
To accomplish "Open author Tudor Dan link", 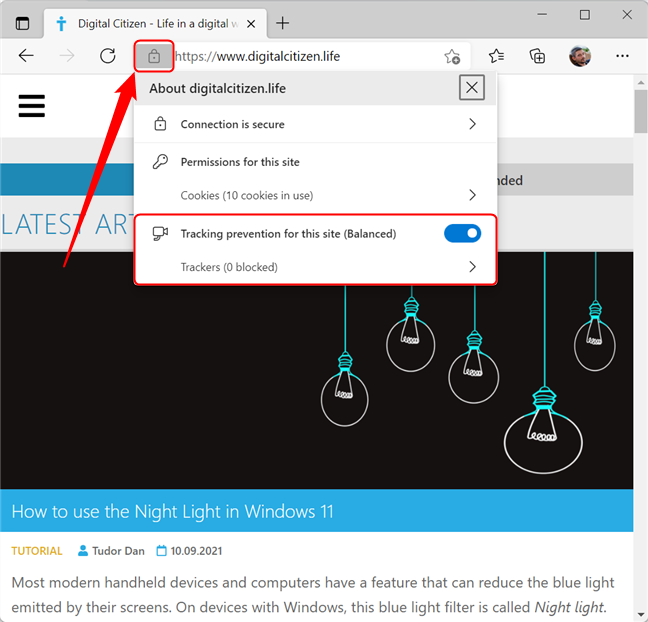I will coord(118,551).
